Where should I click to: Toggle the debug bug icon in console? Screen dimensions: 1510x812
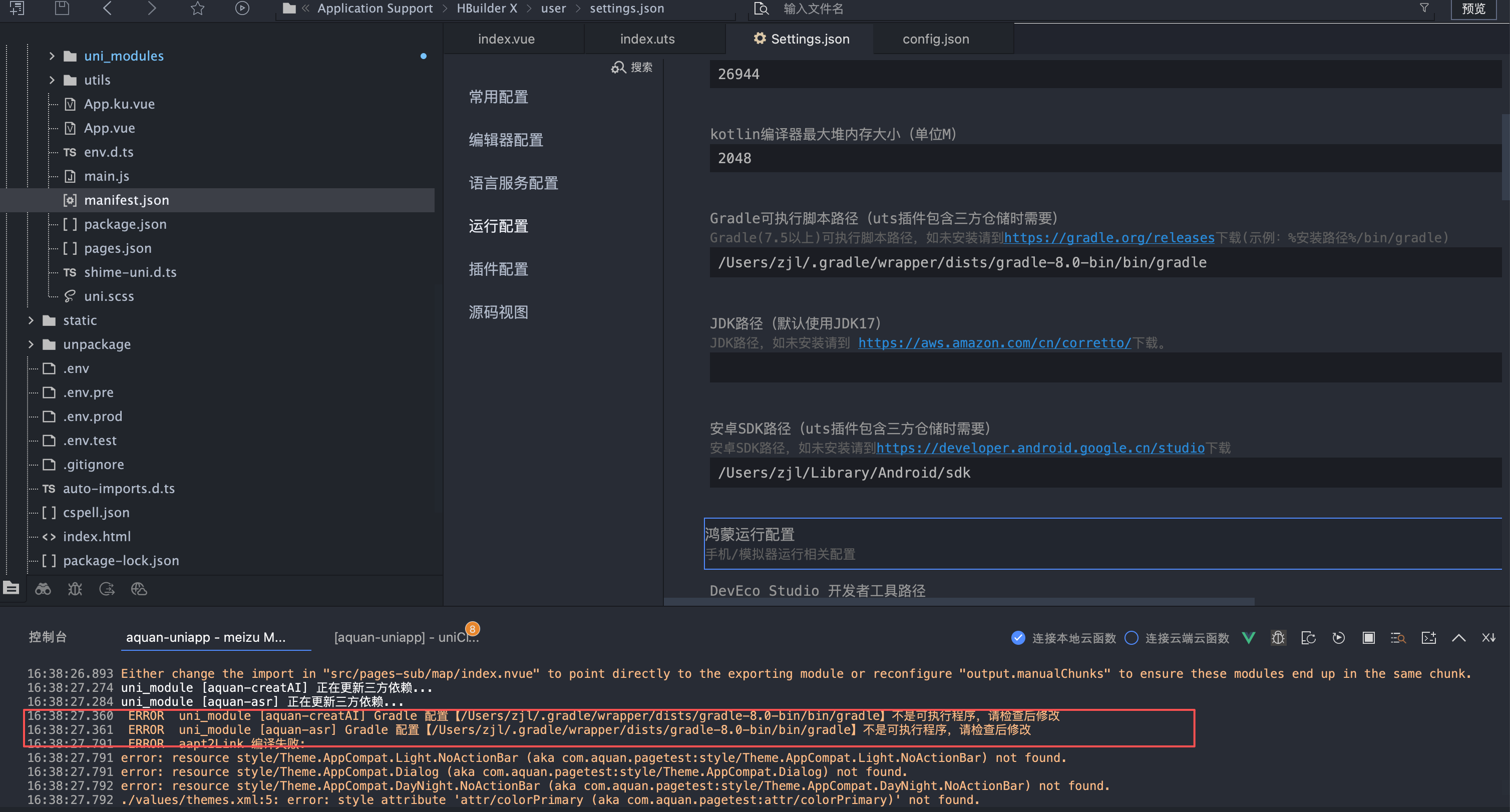[1279, 637]
